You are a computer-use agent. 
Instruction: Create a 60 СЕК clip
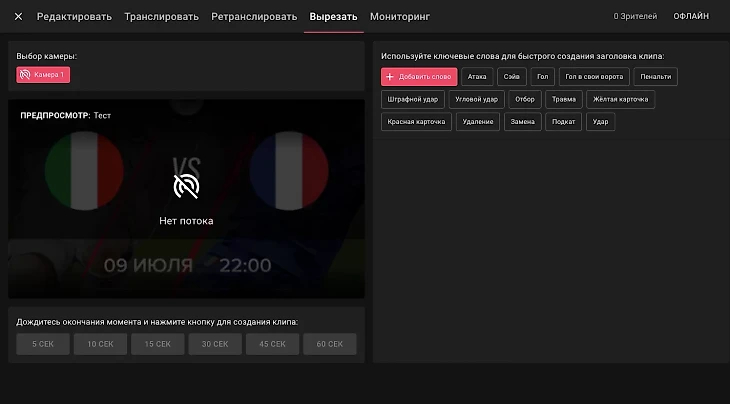coord(330,344)
